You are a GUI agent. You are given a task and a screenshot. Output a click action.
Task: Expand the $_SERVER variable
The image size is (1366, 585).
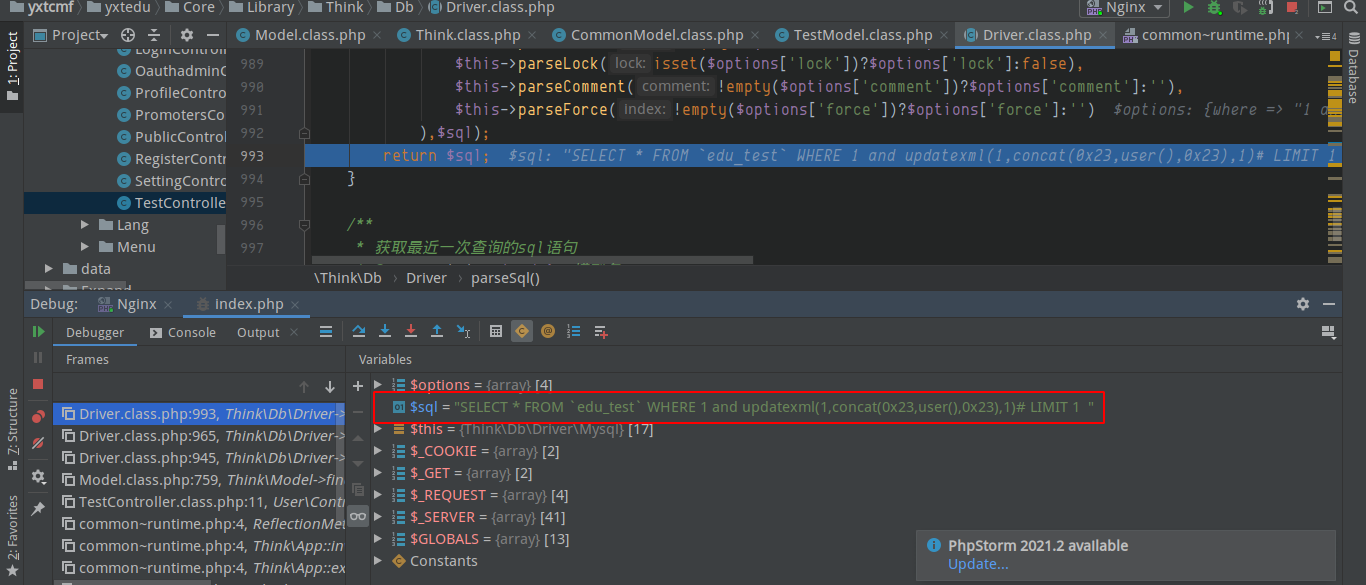tap(378, 517)
